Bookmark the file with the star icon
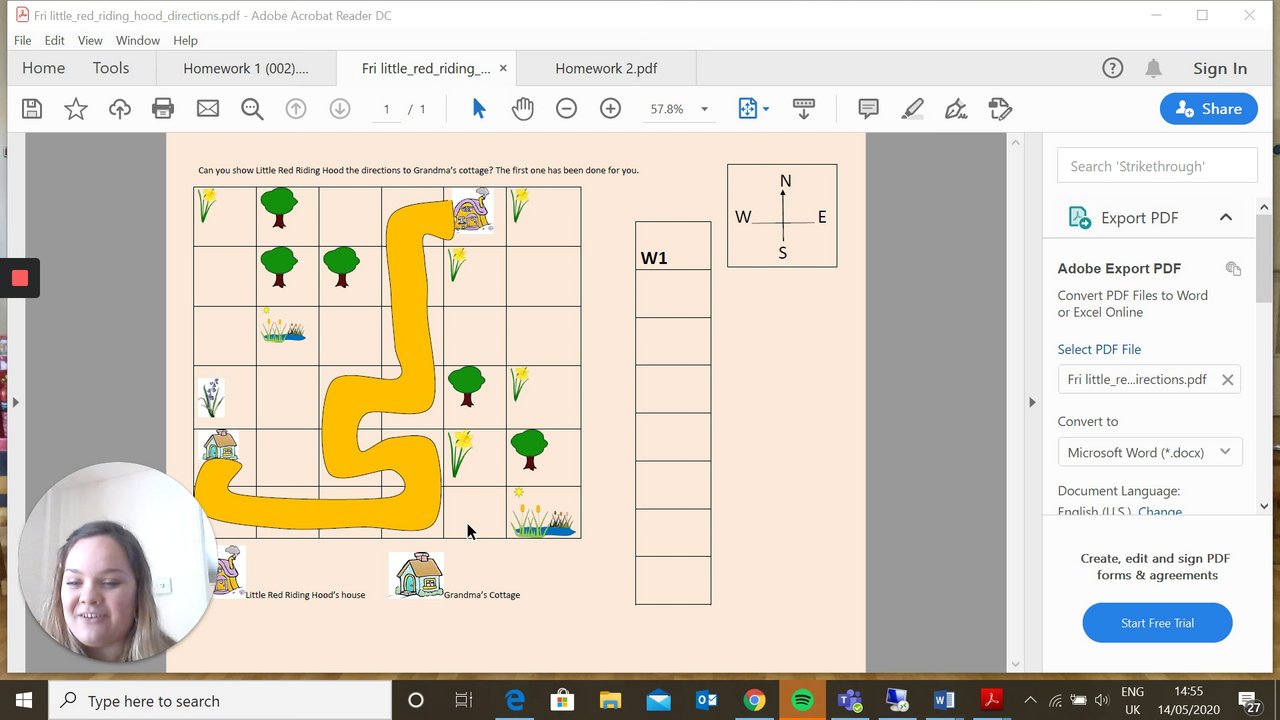1280x720 pixels. coord(76,109)
